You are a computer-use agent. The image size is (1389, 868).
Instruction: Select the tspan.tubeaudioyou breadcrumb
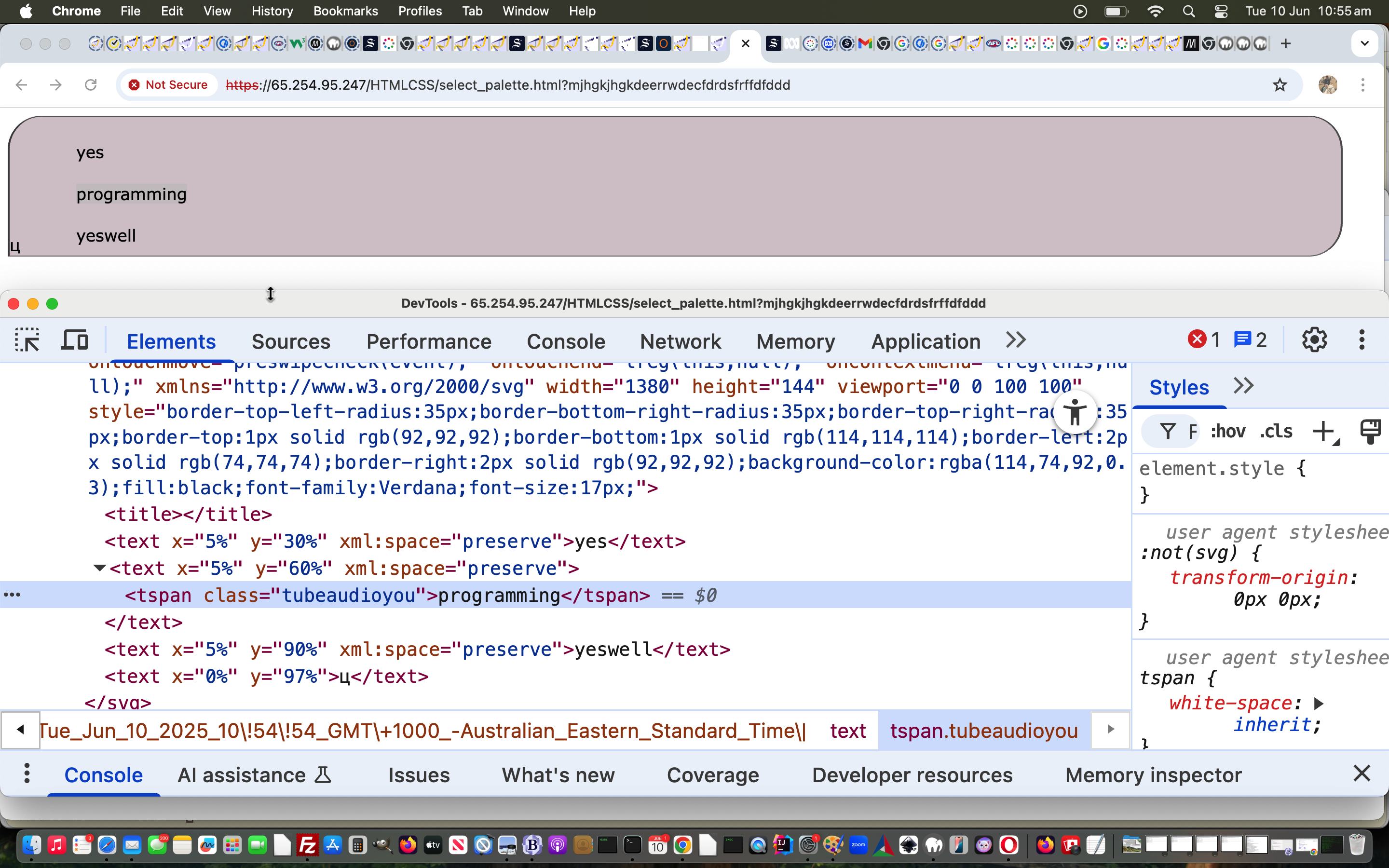pyautogui.click(x=984, y=731)
